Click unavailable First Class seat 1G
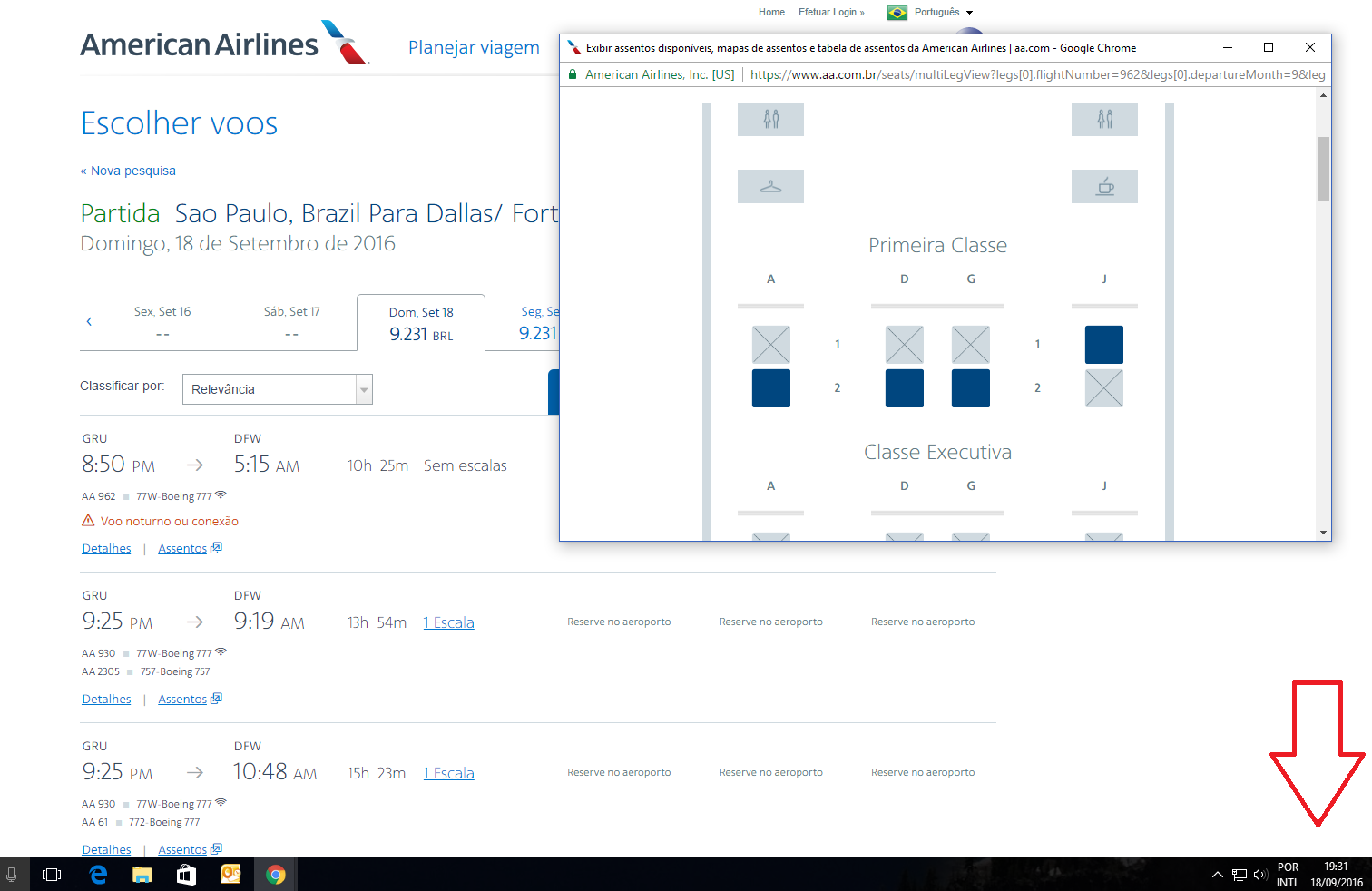 tap(970, 345)
